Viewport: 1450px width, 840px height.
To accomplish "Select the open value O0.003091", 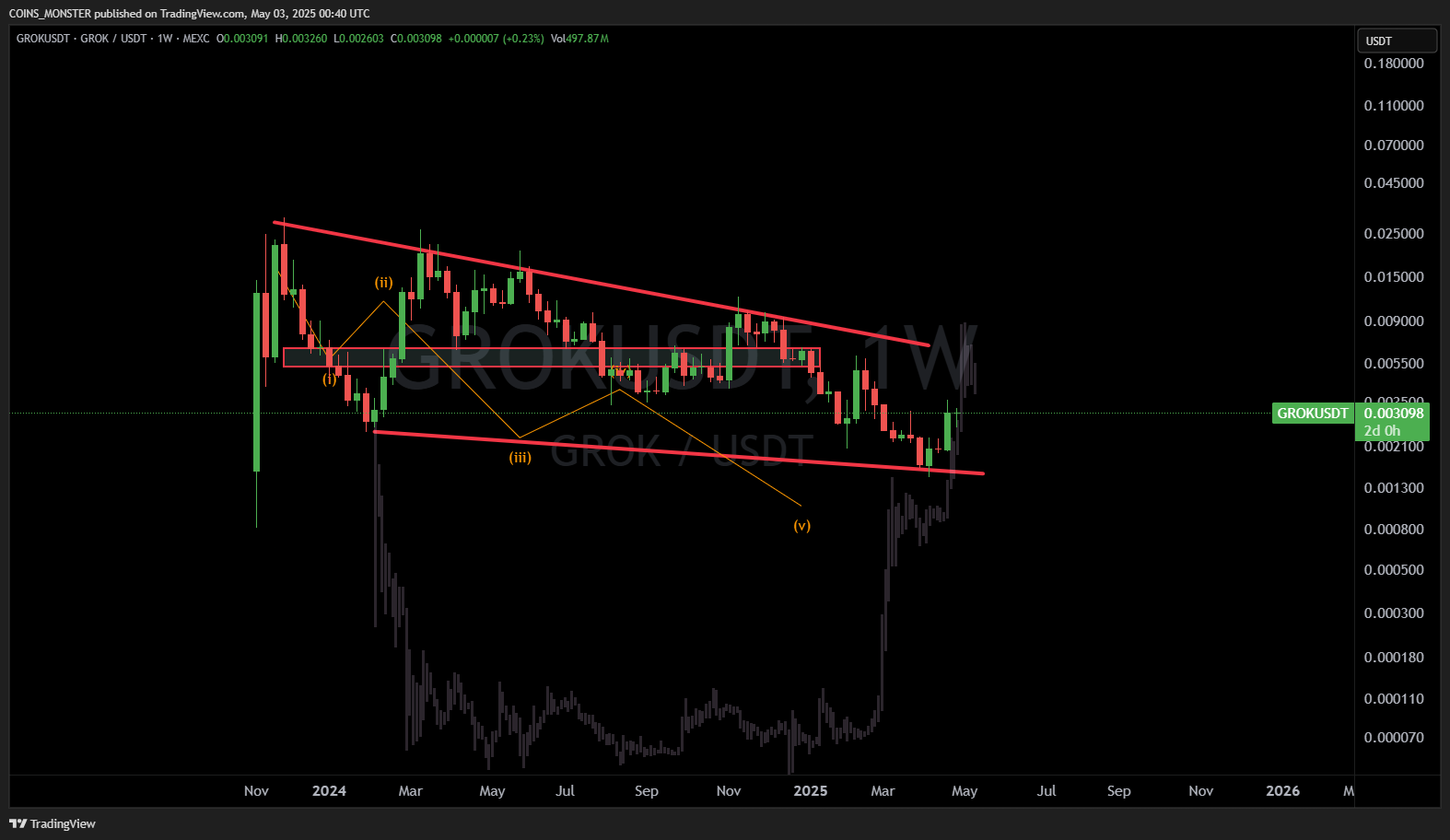I will click(242, 39).
